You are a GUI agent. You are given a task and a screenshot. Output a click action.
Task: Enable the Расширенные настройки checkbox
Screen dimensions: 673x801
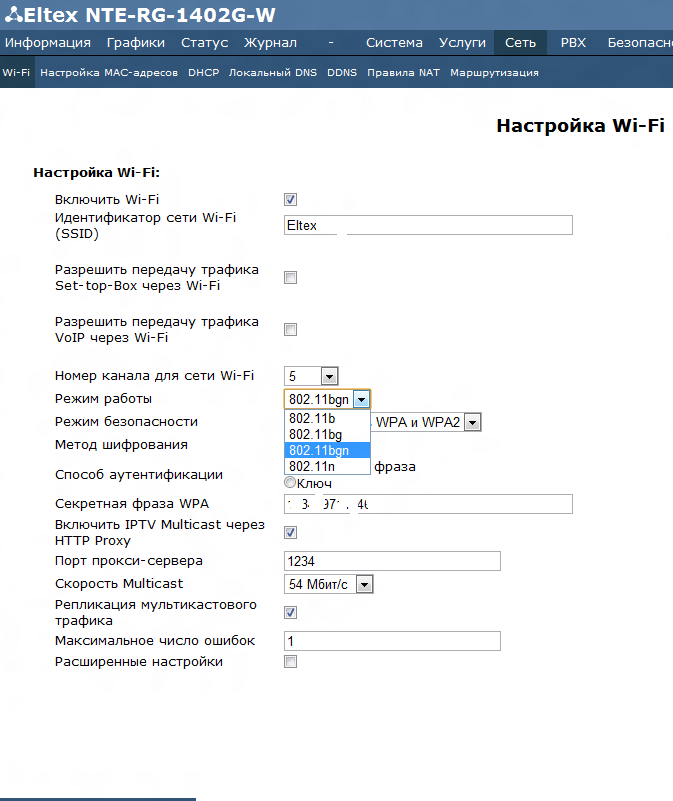pyautogui.click(x=290, y=662)
